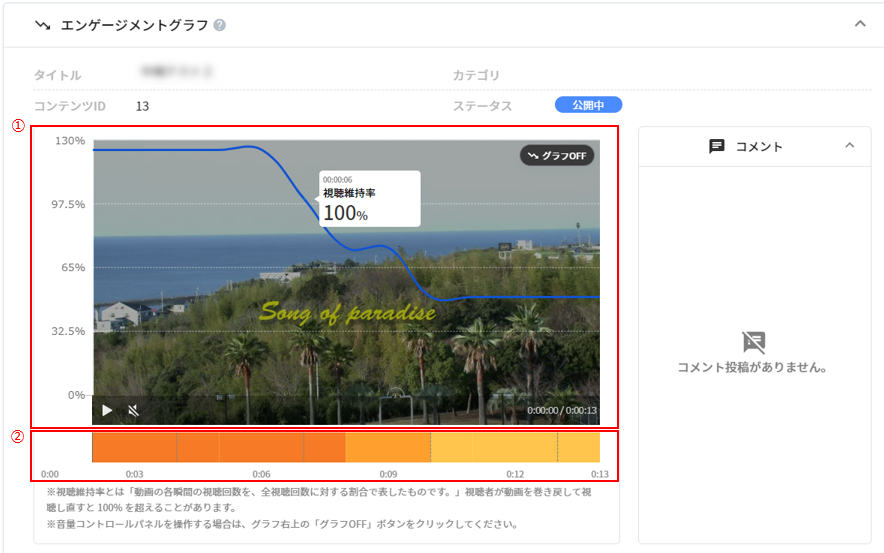884x553 pixels.
Task: Click the comment speech bubble icon
Action: coord(717,146)
